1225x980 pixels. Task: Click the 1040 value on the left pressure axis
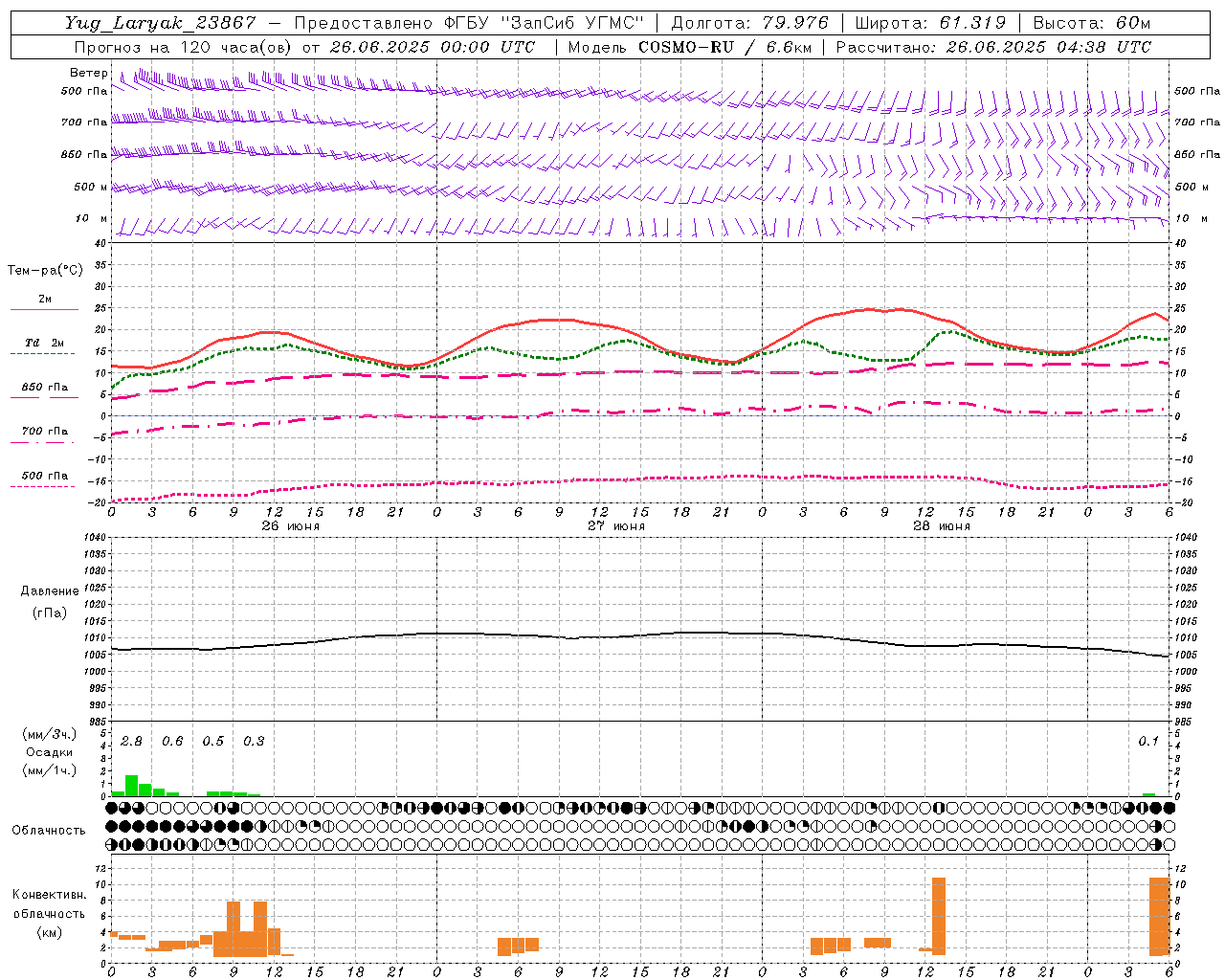click(x=94, y=538)
